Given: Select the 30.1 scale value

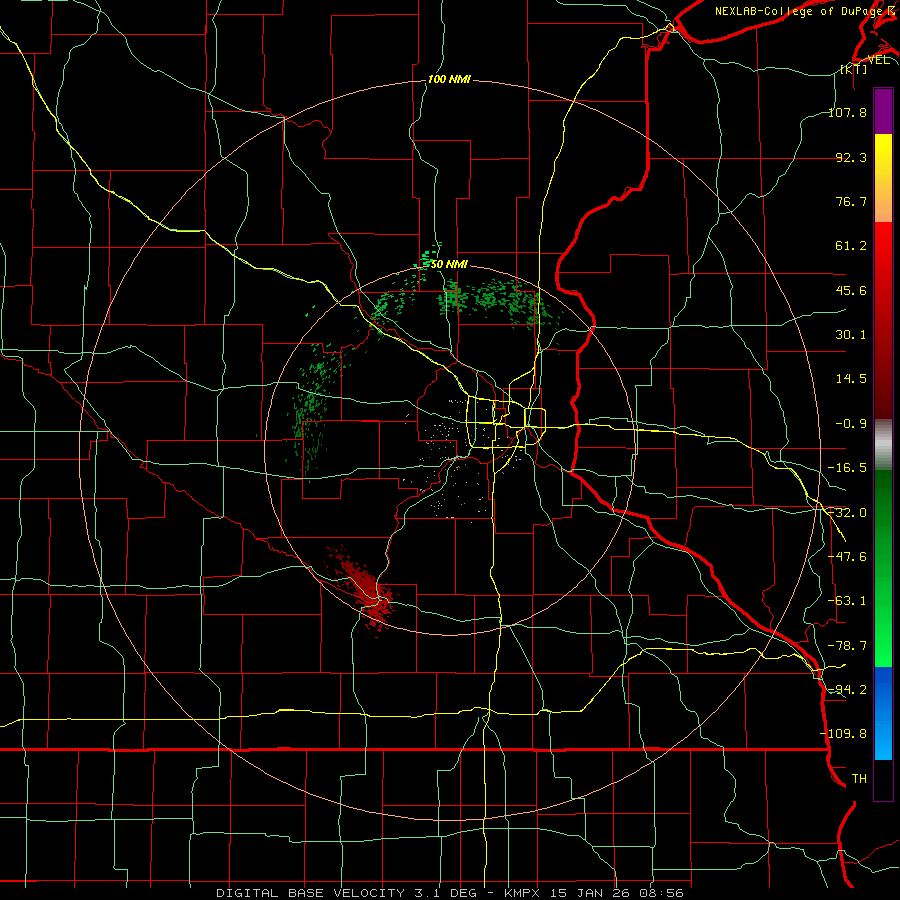Looking at the screenshot, I should pyautogui.click(x=851, y=335).
